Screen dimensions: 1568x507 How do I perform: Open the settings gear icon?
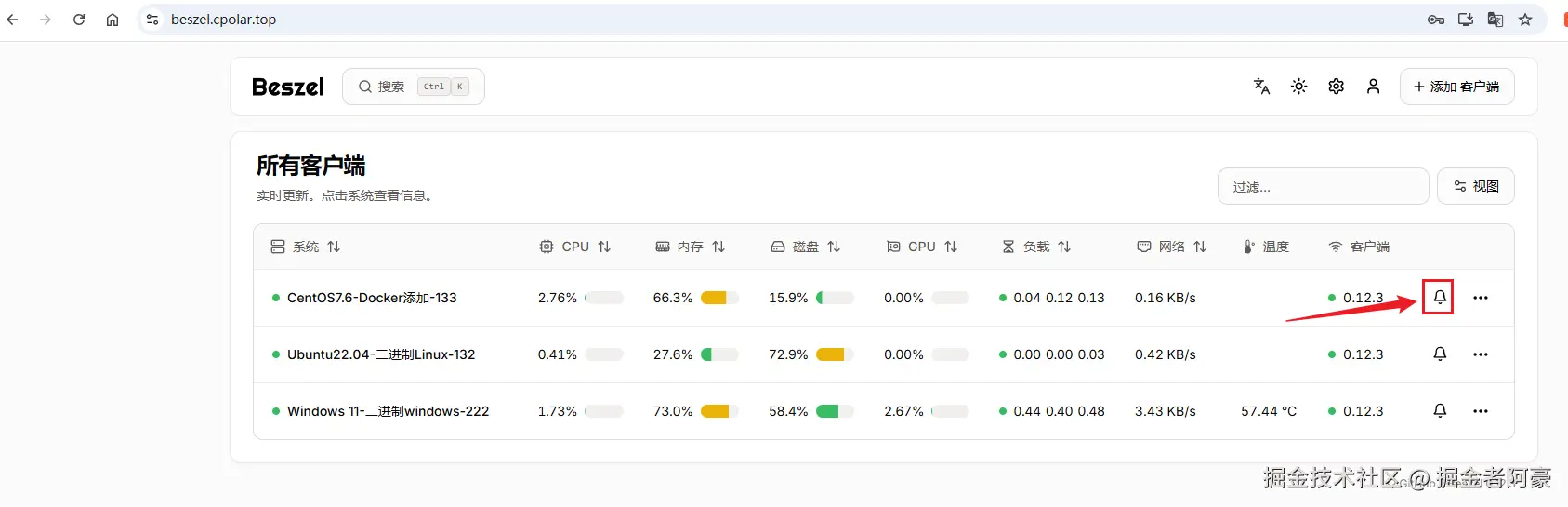[x=1336, y=87]
